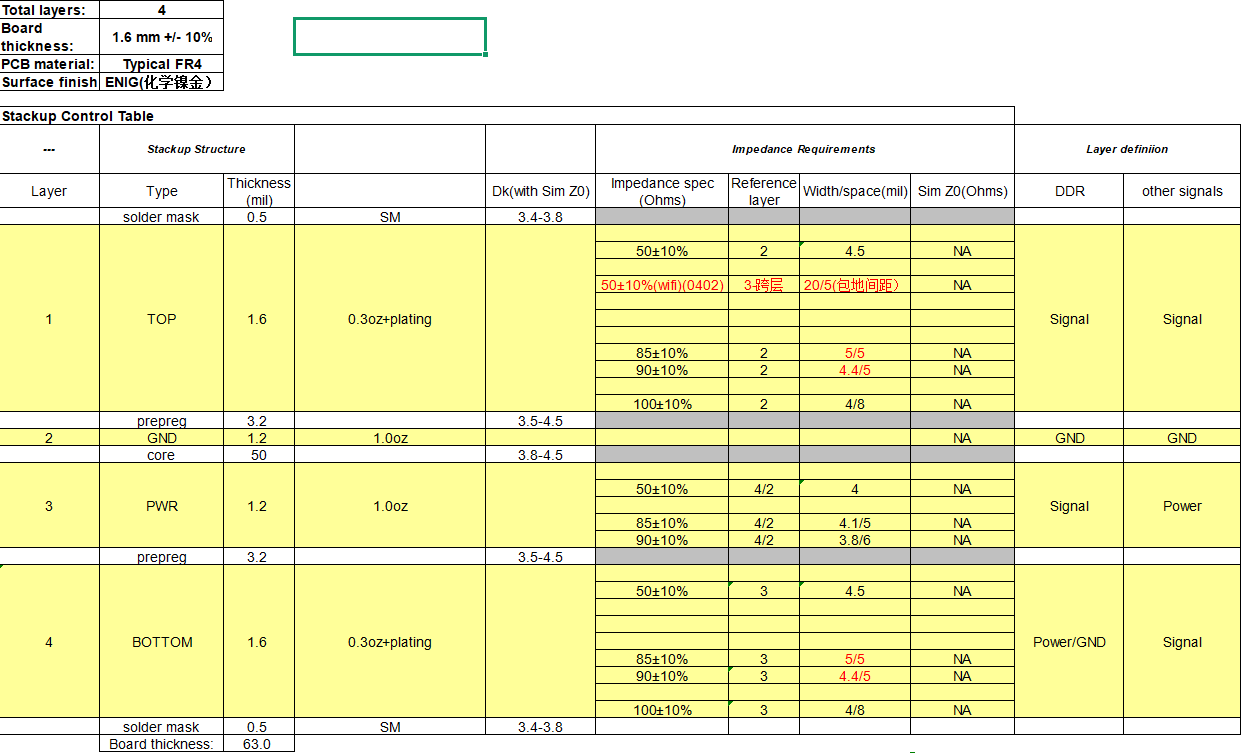Click the '63.0' board thickness total cell
The image size is (1242, 753).
pyautogui.click(x=258, y=744)
